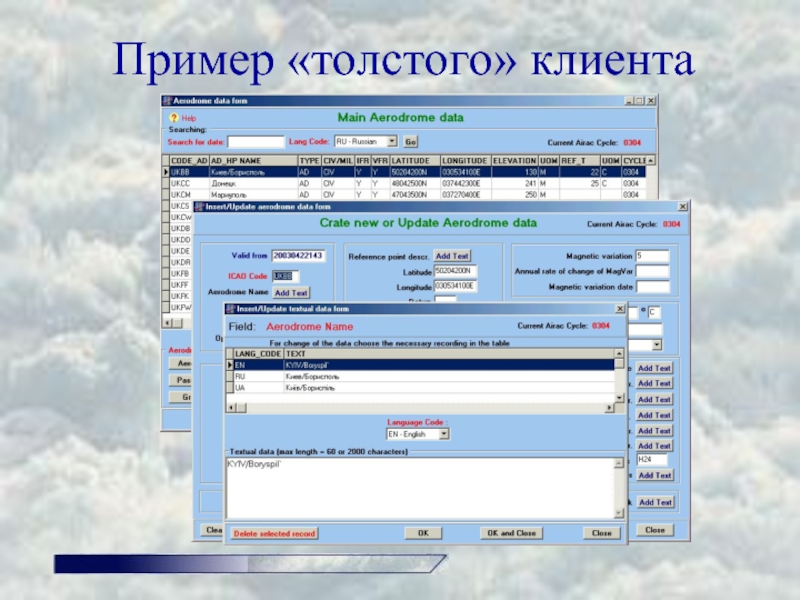Click the CODE_AD column header

pyautogui.click(x=189, y=161)
